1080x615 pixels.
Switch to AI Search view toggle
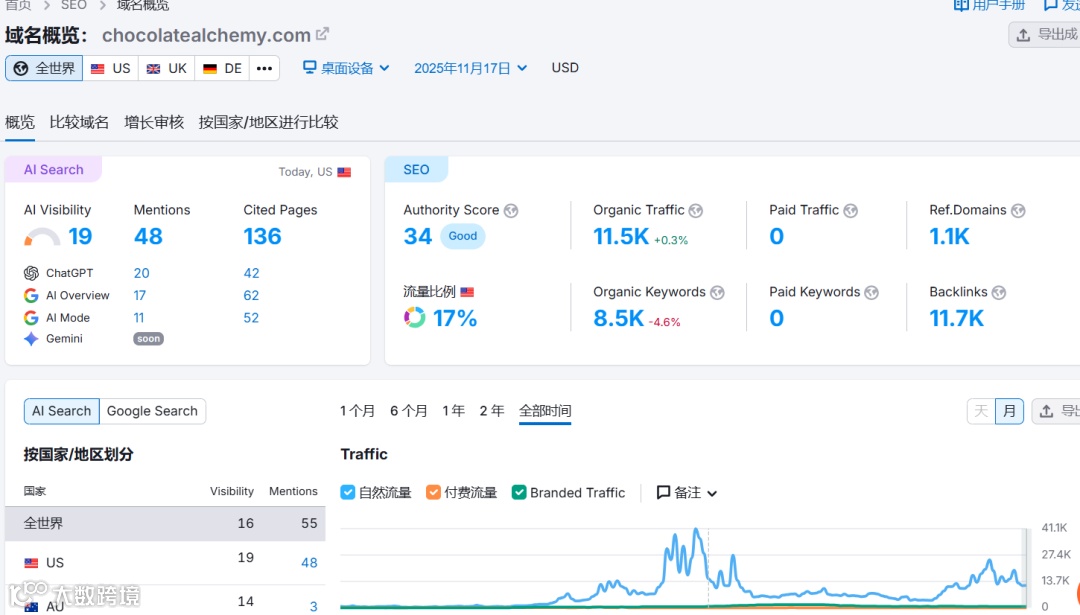coord(61,411)
